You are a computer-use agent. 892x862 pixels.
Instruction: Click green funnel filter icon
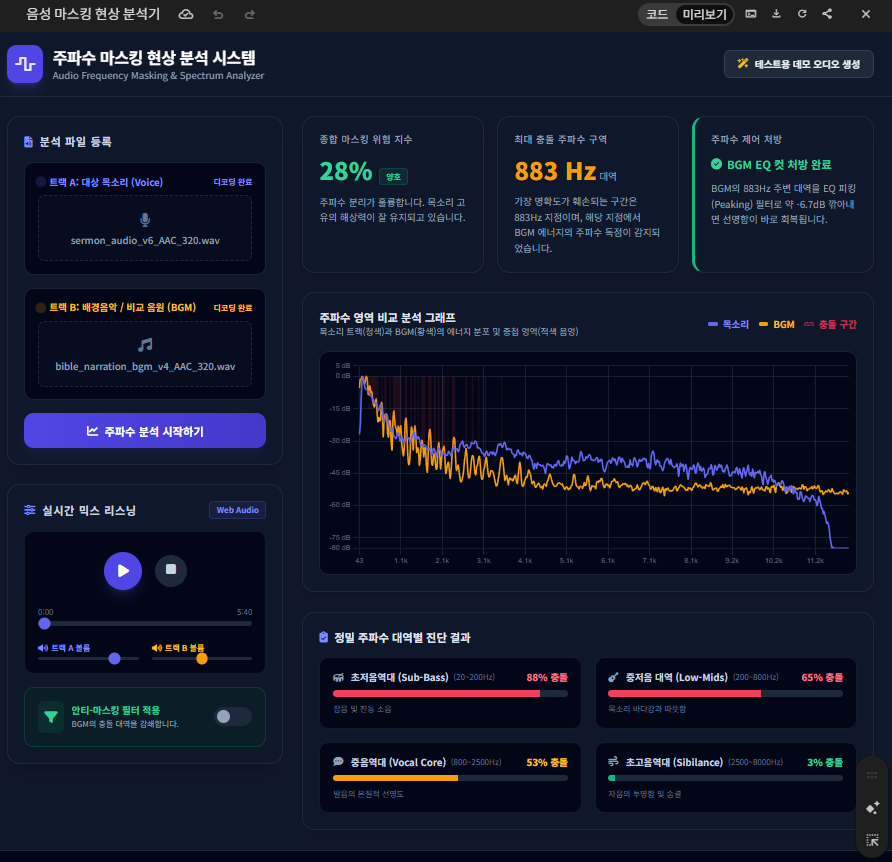point(51,717)
